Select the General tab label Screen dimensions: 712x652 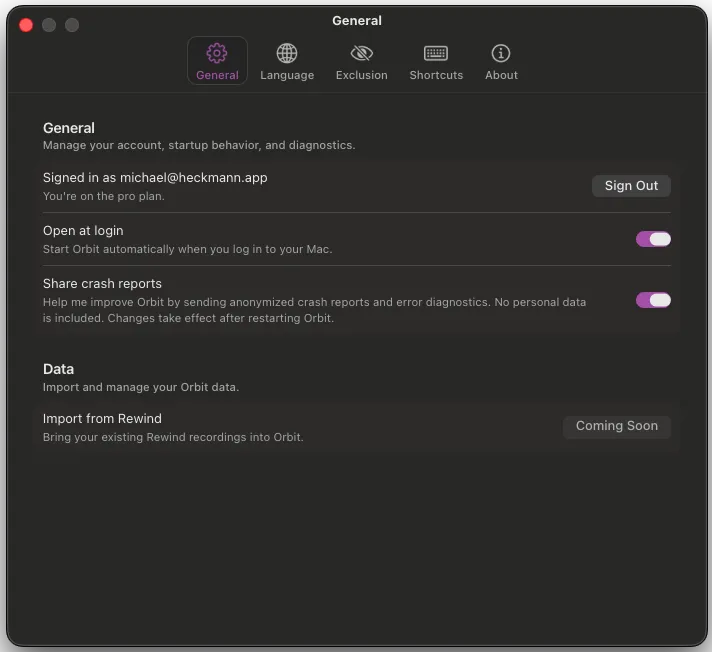coord(217,75)
